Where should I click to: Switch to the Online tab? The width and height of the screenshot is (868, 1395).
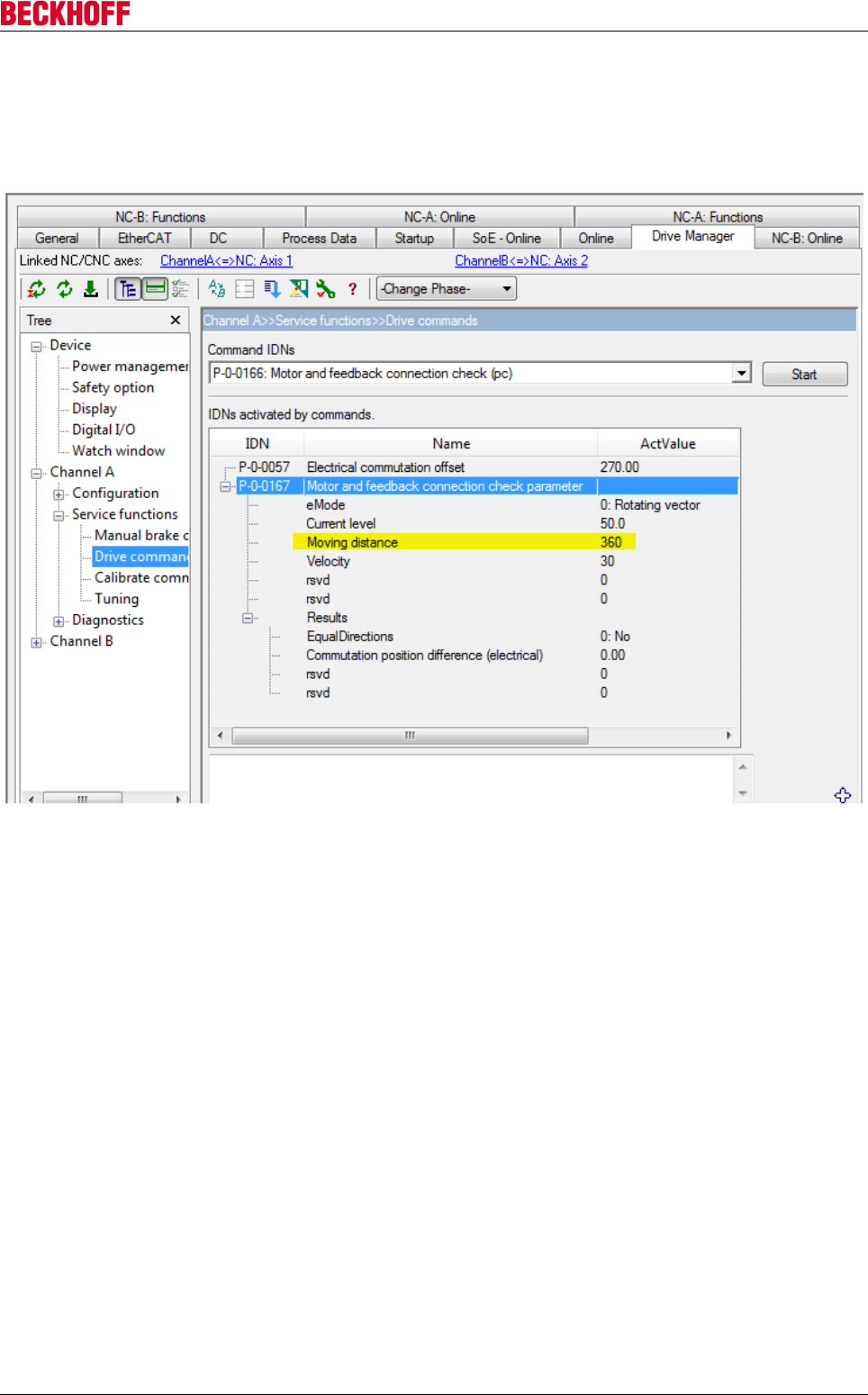point(596,239)
